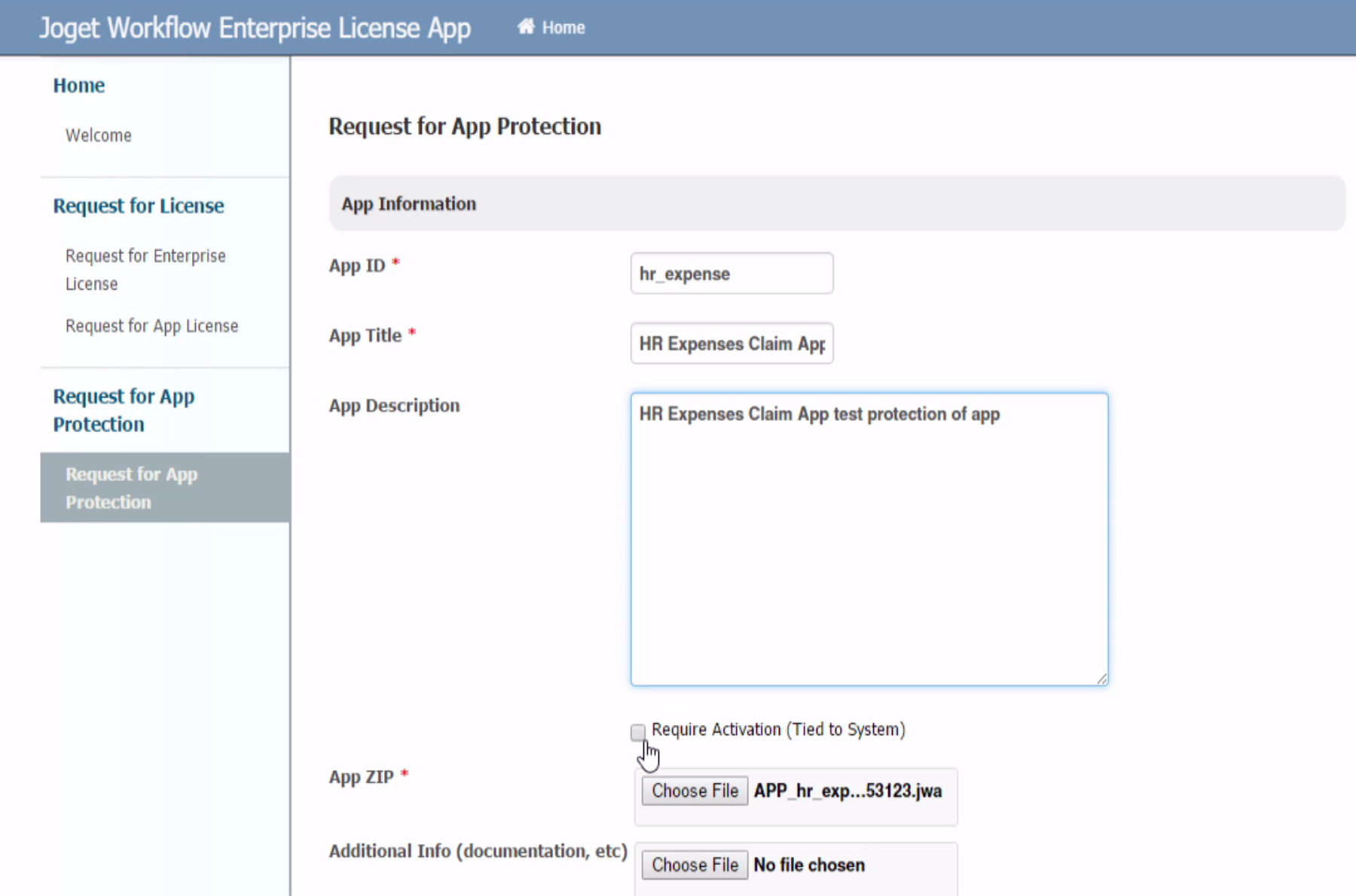Open Request for Enterprise License page
Screen dimensions: 1356x896
tap(145, 270)
